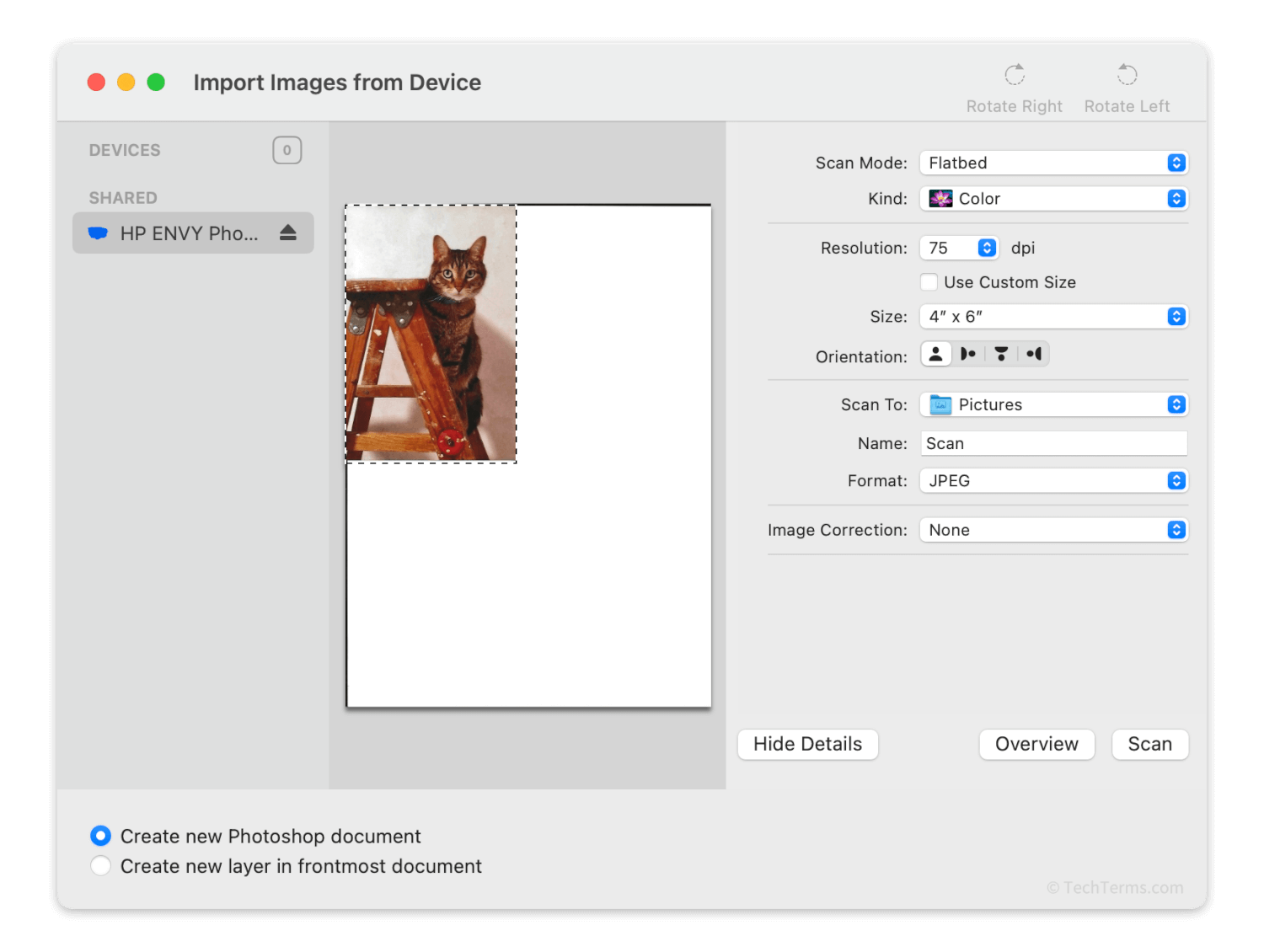
Task: Click the DEVICES sidebar heading
Action: pos(125,150)
